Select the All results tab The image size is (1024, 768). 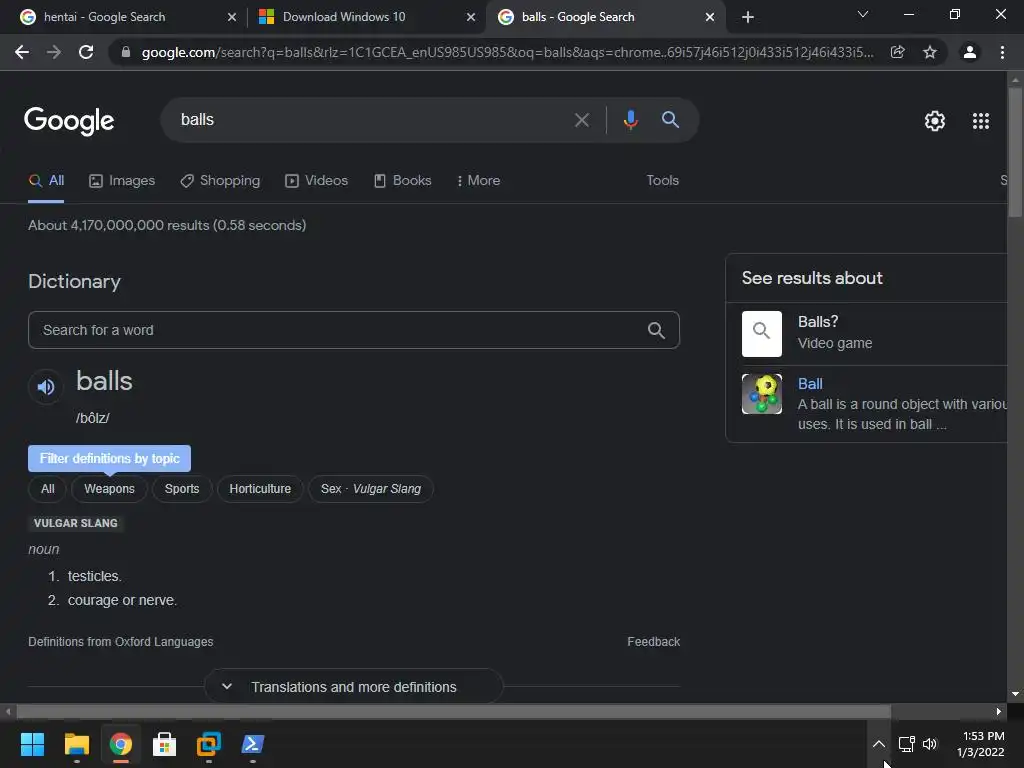pos(46,181)
